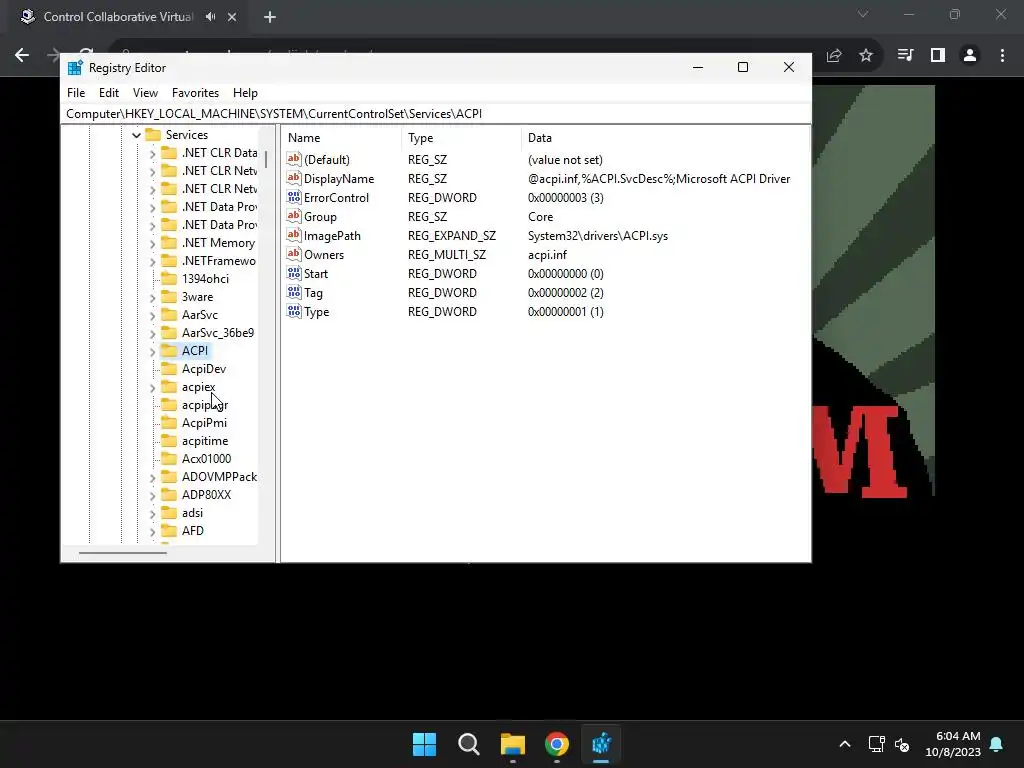
Task: Collapse the Services tree node
Action: coord(136,135)
